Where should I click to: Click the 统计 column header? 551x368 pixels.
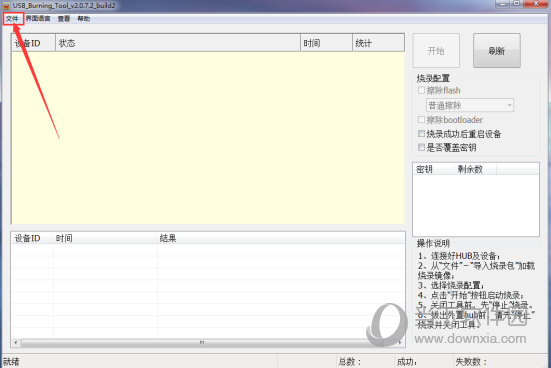[378, 43]
